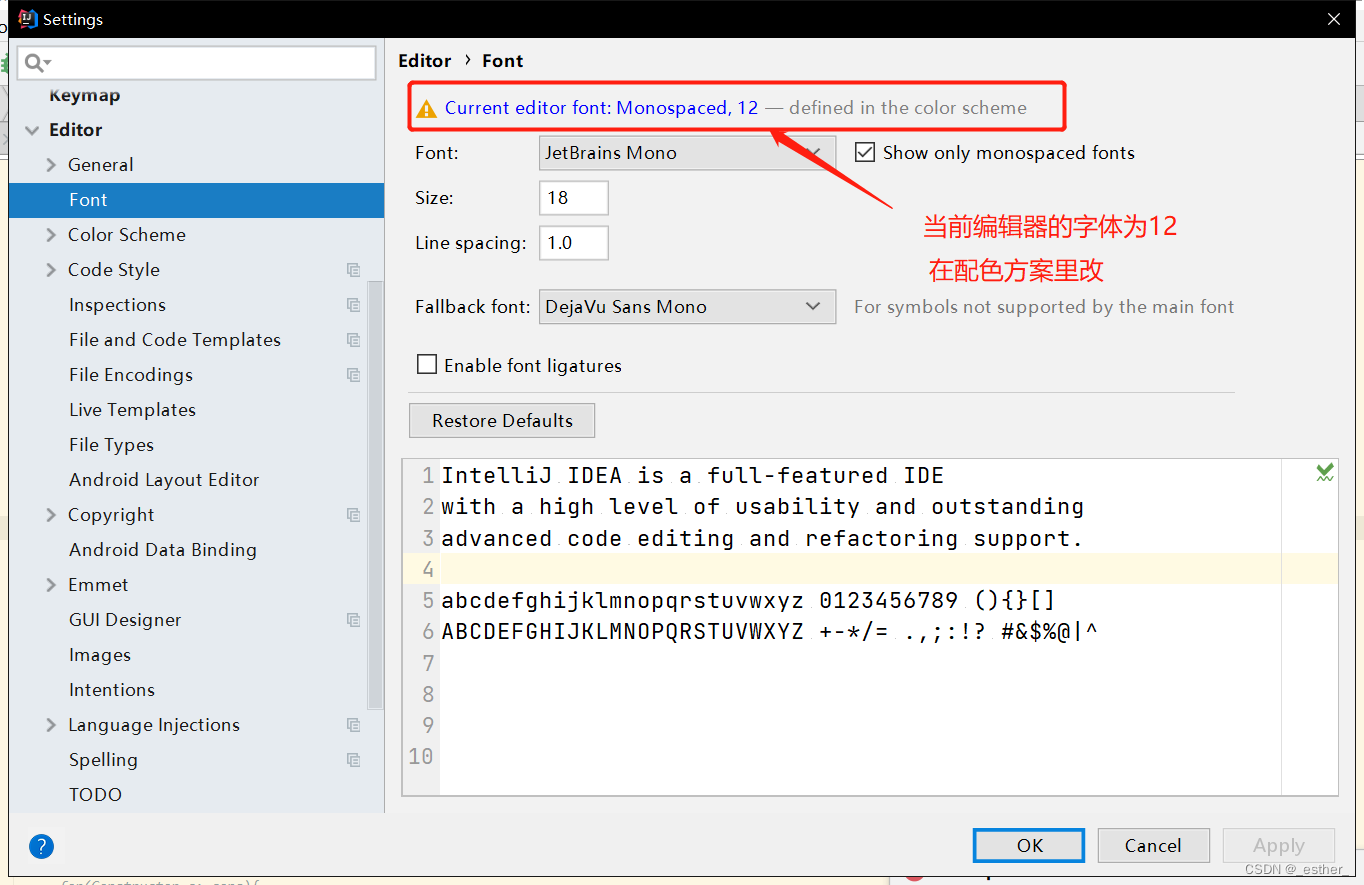1364x885 pixels.
Task: Open Live Templates settings
Action: point(132,410)
